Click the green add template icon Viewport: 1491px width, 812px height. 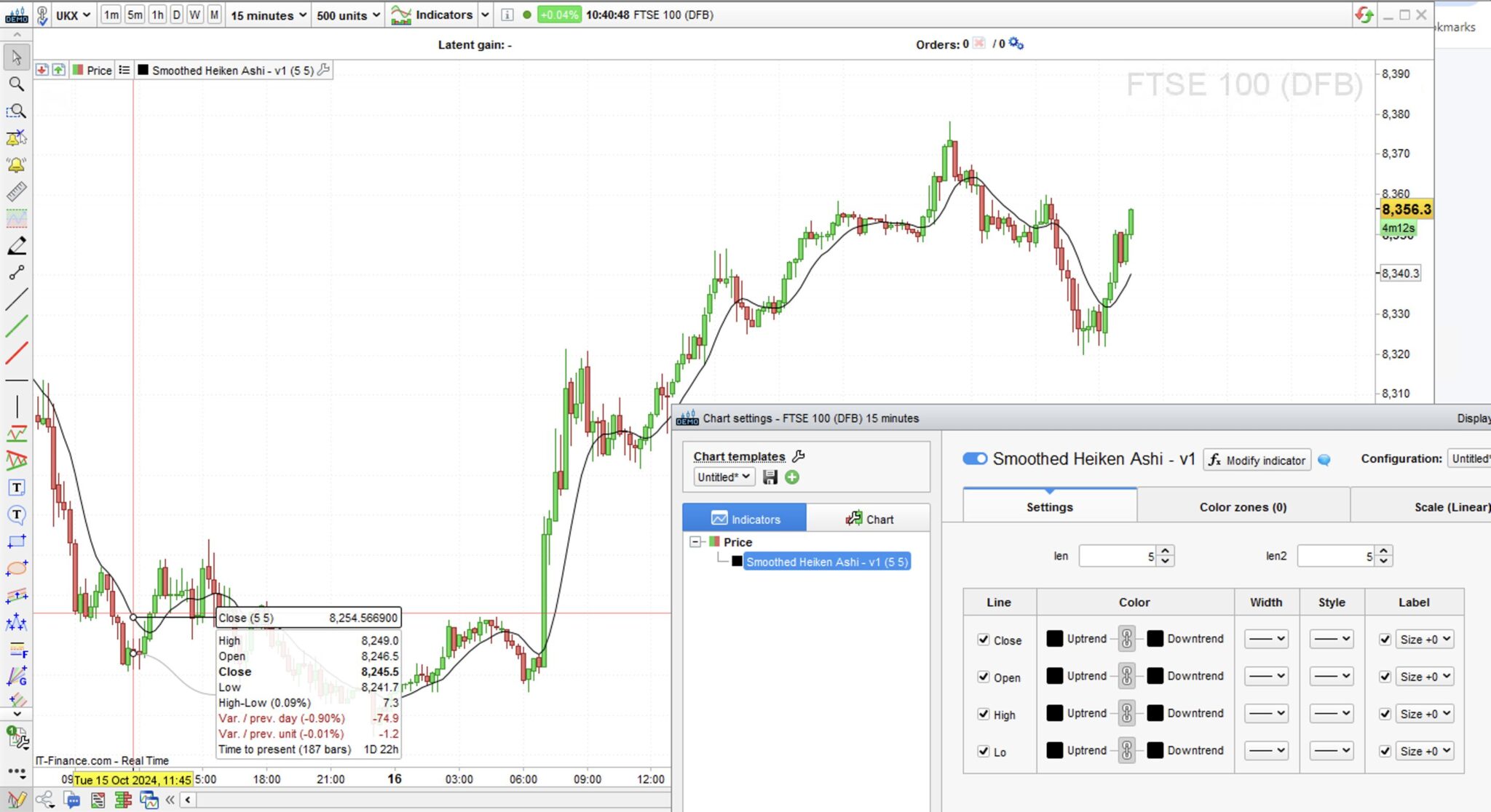click(x=792, y=477)
